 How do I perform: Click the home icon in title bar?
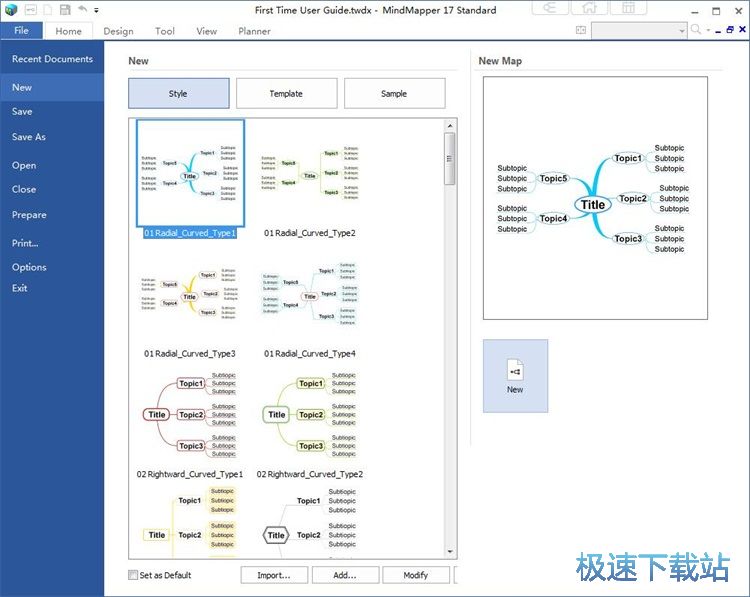coord(589,8)
